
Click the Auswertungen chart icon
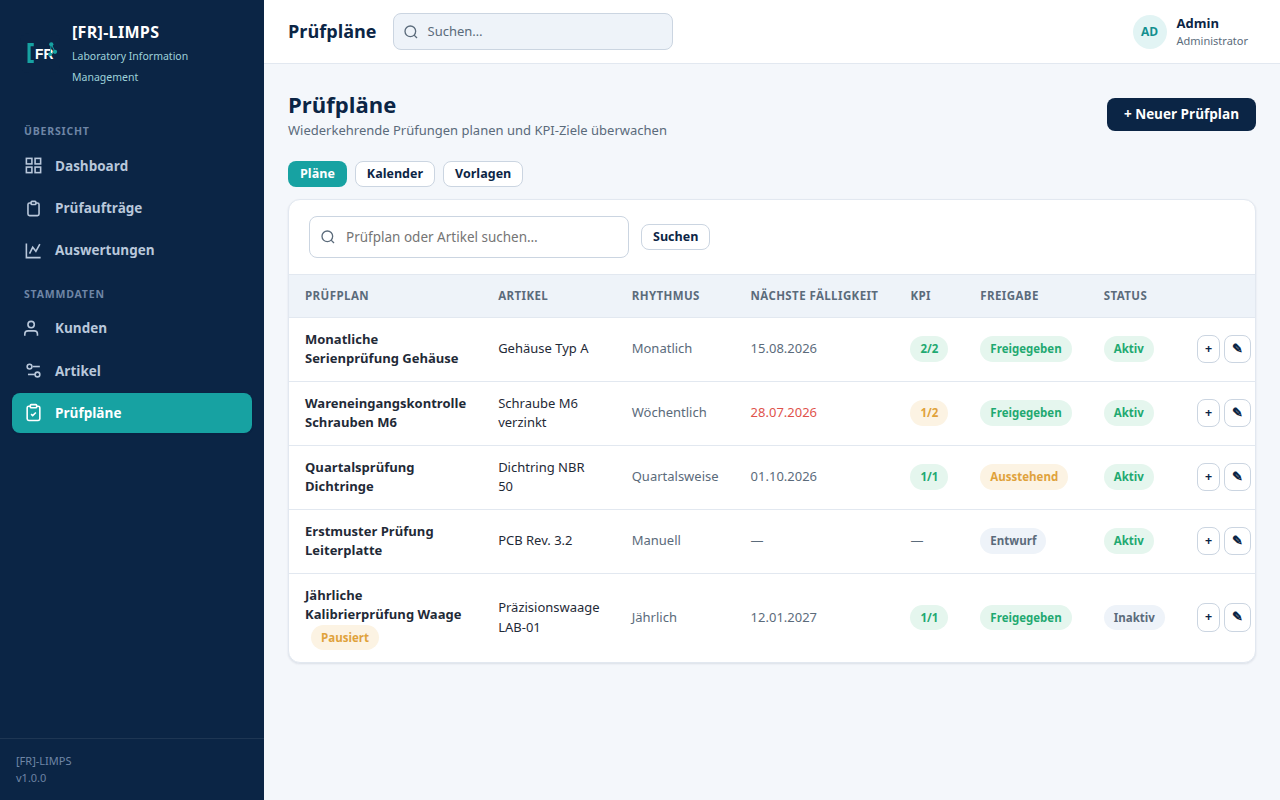34,250
